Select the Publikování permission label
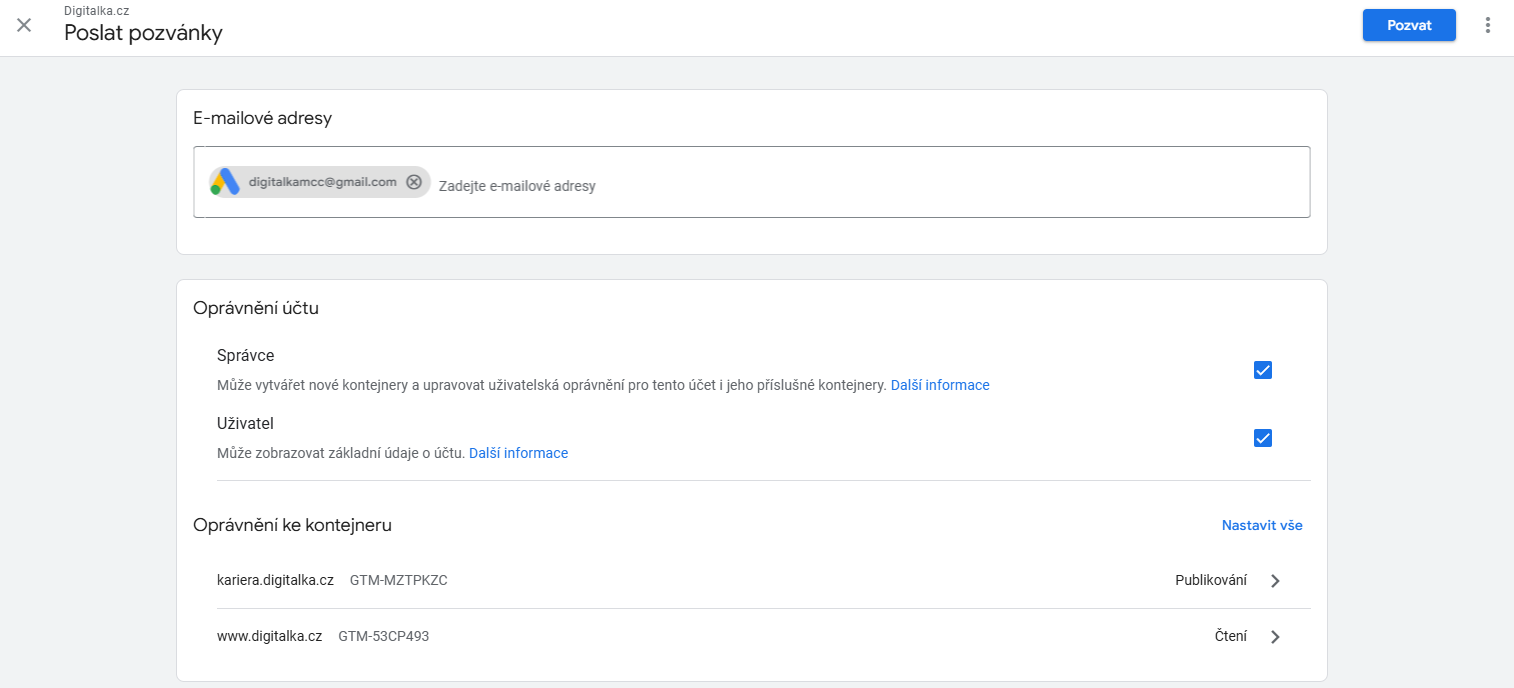This screenshot has height=688, width=1514. [1211, 580]
